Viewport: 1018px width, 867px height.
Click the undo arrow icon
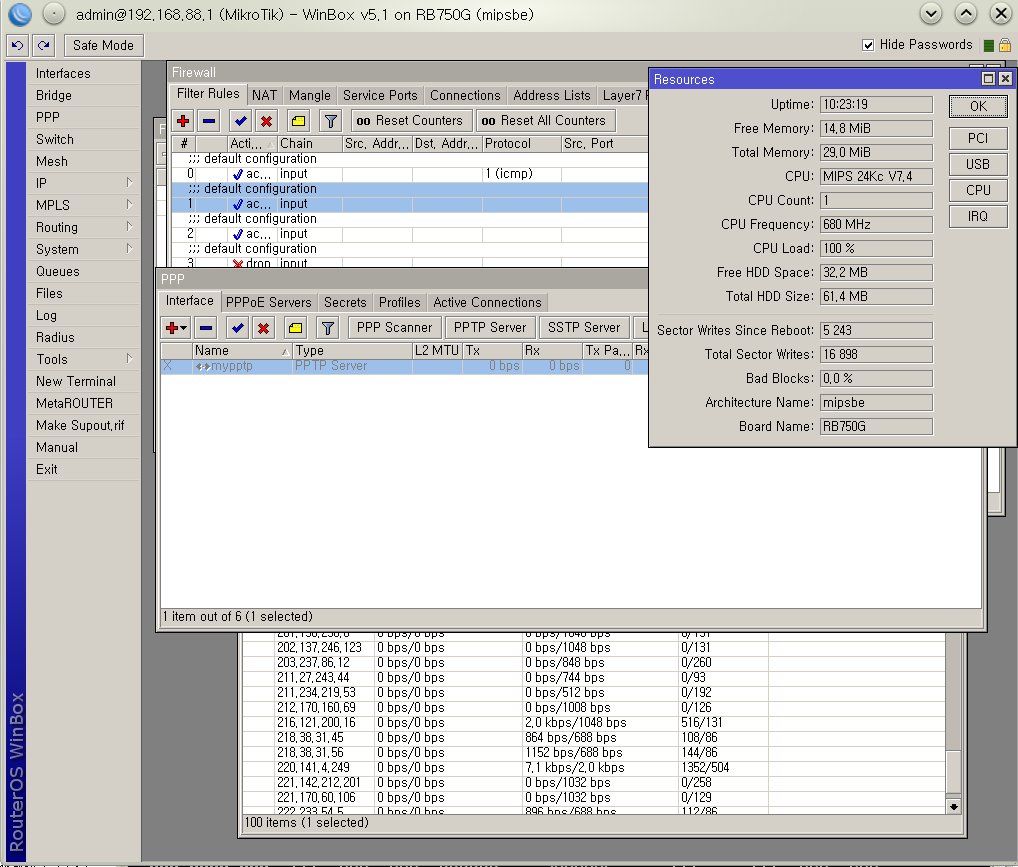tap(18, 45)
